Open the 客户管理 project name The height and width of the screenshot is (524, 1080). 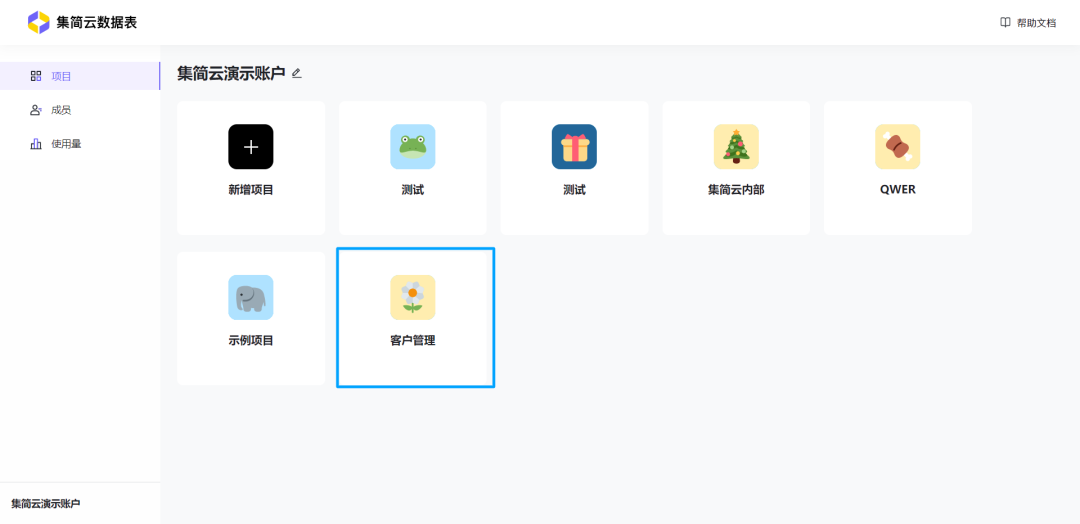(413, 340)
